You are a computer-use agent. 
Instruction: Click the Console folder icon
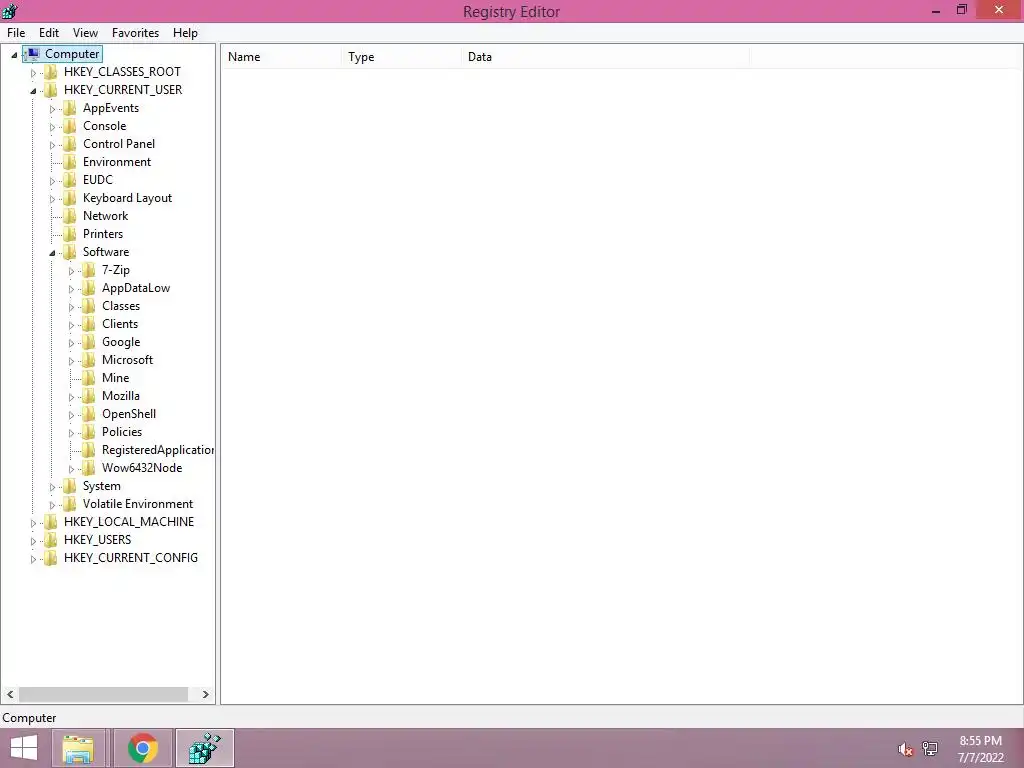[x=70, y=126]
